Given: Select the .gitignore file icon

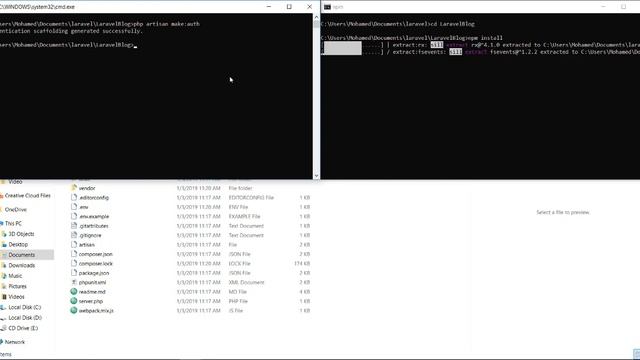Looking at the screenshot, I should 74,235.
